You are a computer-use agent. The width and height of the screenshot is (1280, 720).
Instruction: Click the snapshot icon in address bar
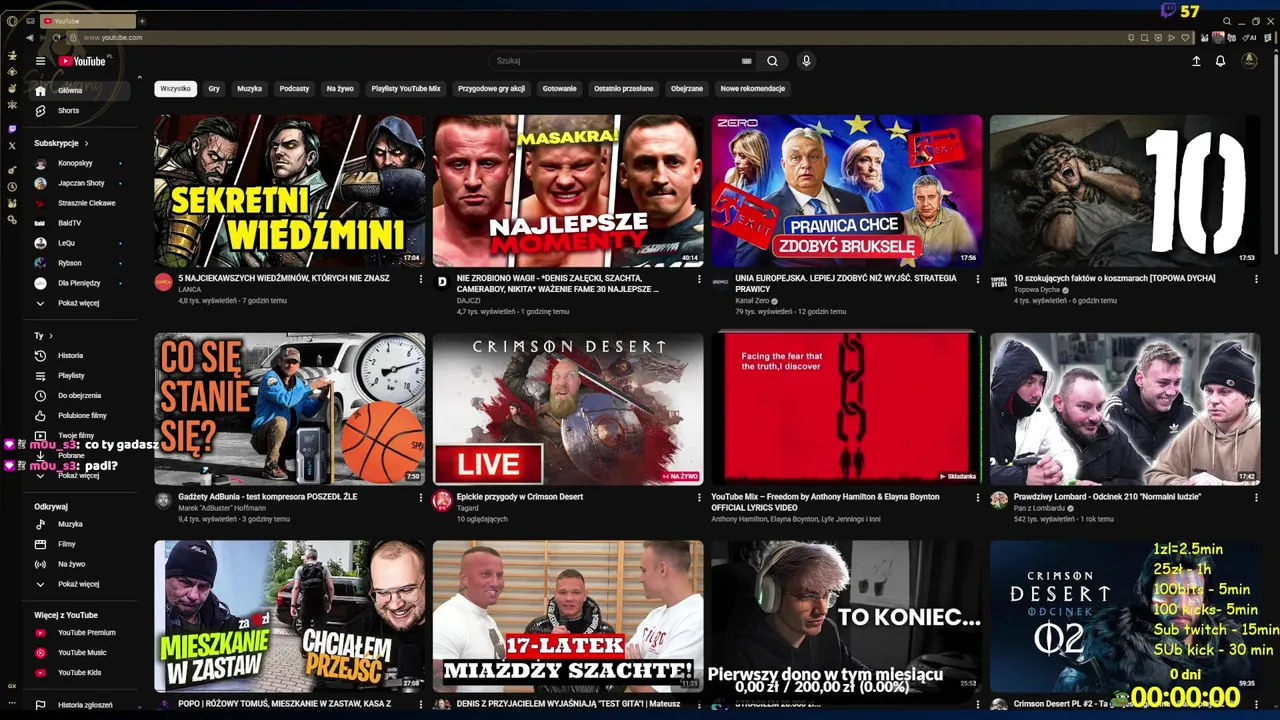pos(1144,38)
